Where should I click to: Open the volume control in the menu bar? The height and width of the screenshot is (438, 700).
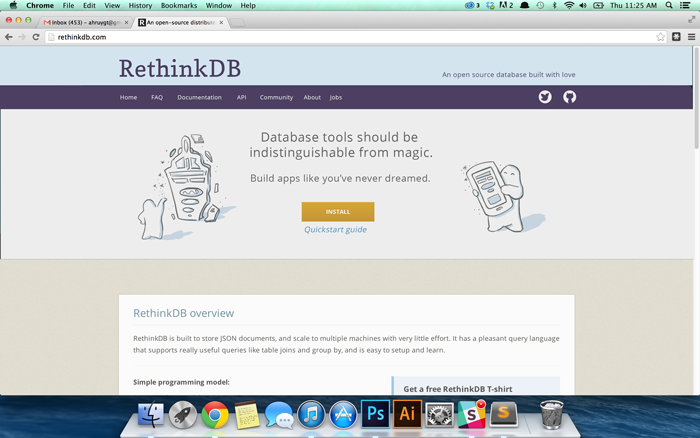click(583, 5)
